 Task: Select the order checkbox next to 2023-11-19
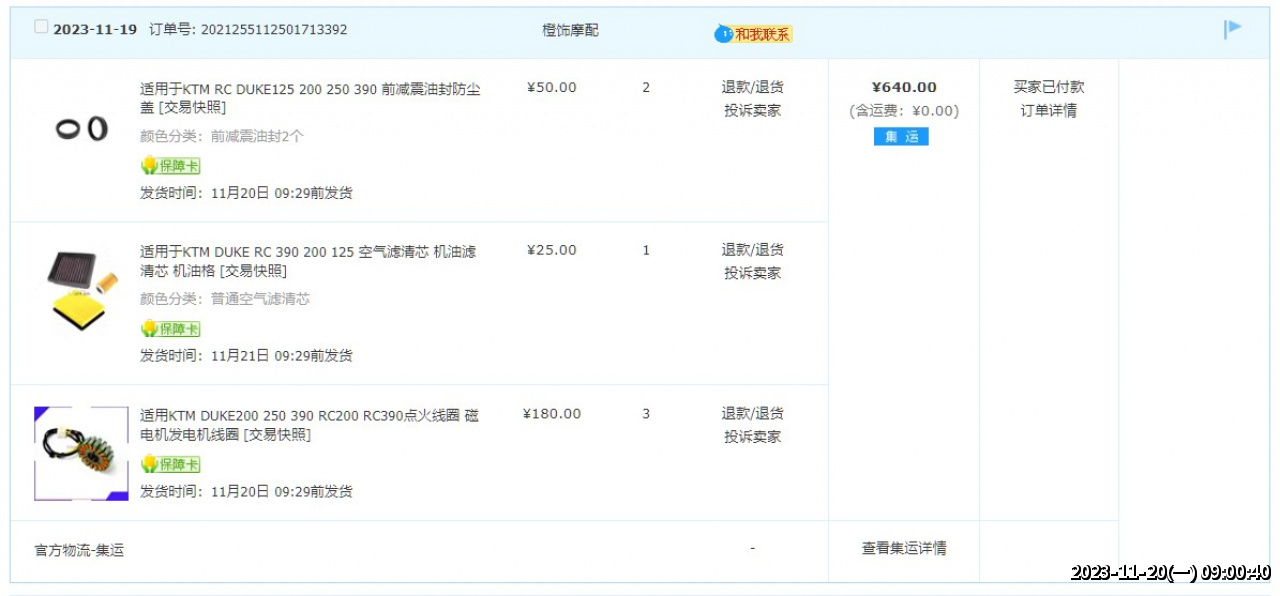[40, 25]
